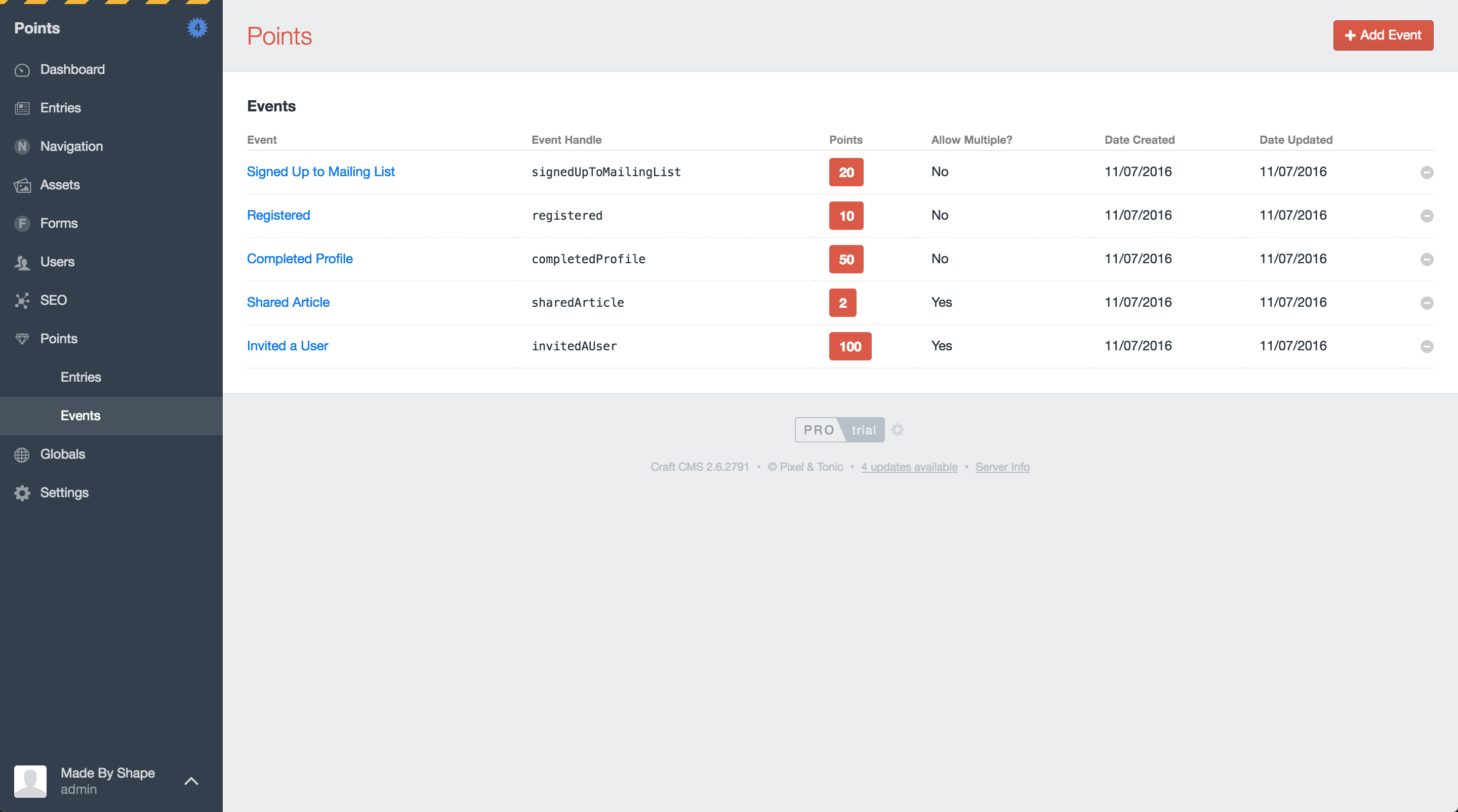Delete the Shared Article event row
Image resolution: width=1458 pixels, height=812 pixels.
(x=1427, y=303)
